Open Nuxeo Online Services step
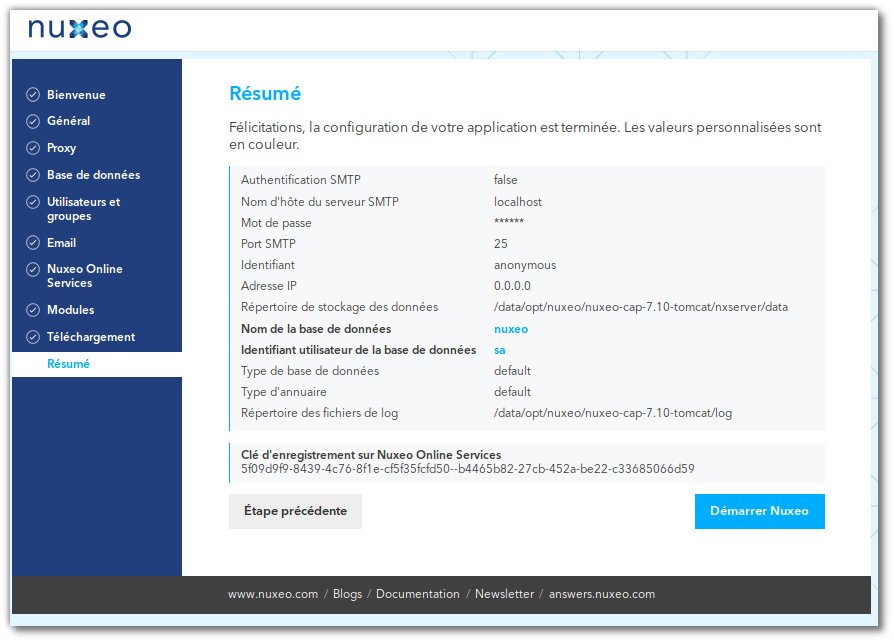Viewport: 894px width, 642px height. coord(84,276)
